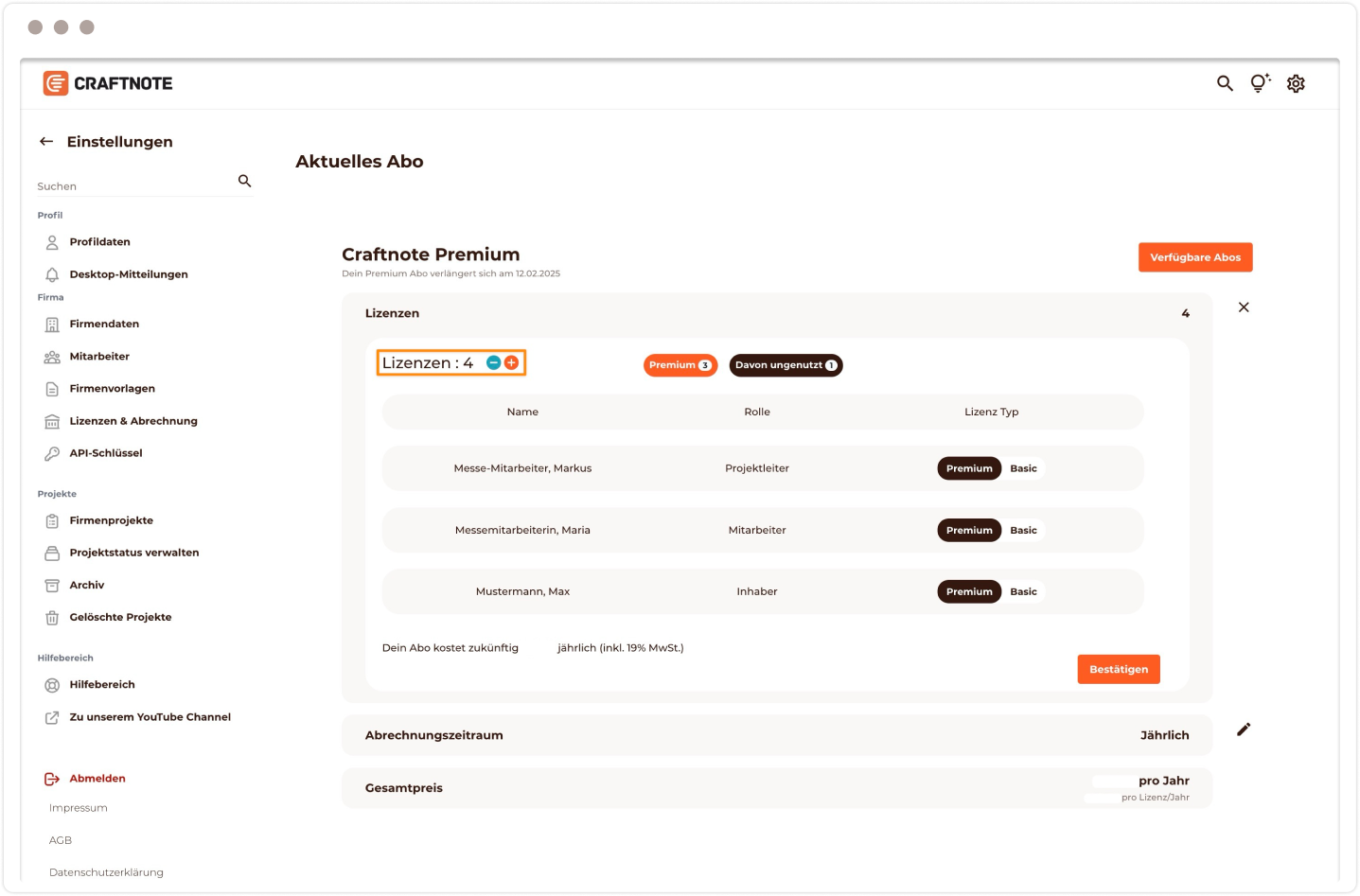Viewport: 1360px width, 896px height.
Task: Click the Inhaber role cell
Action: click(757, 592)
